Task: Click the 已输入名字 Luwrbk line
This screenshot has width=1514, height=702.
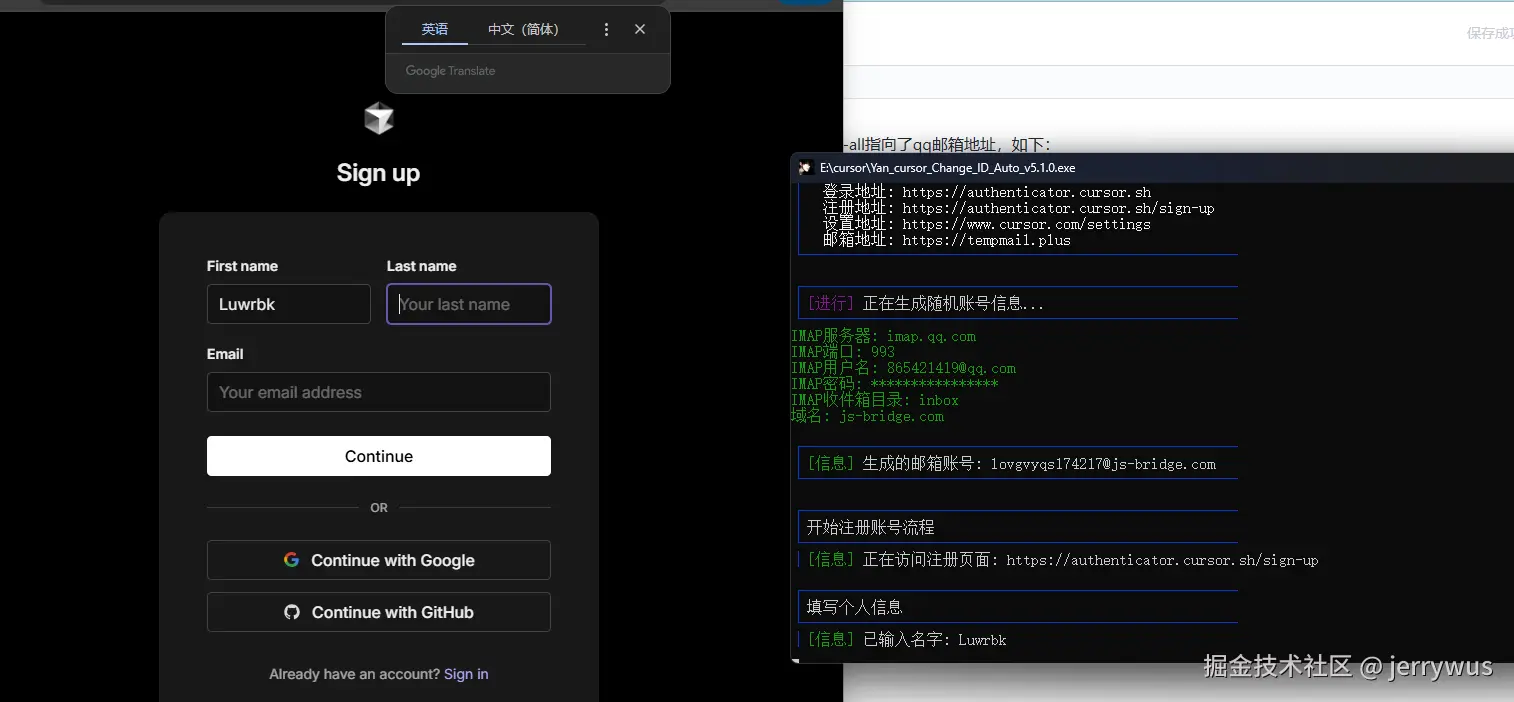Action: click(x=907, y=640)
